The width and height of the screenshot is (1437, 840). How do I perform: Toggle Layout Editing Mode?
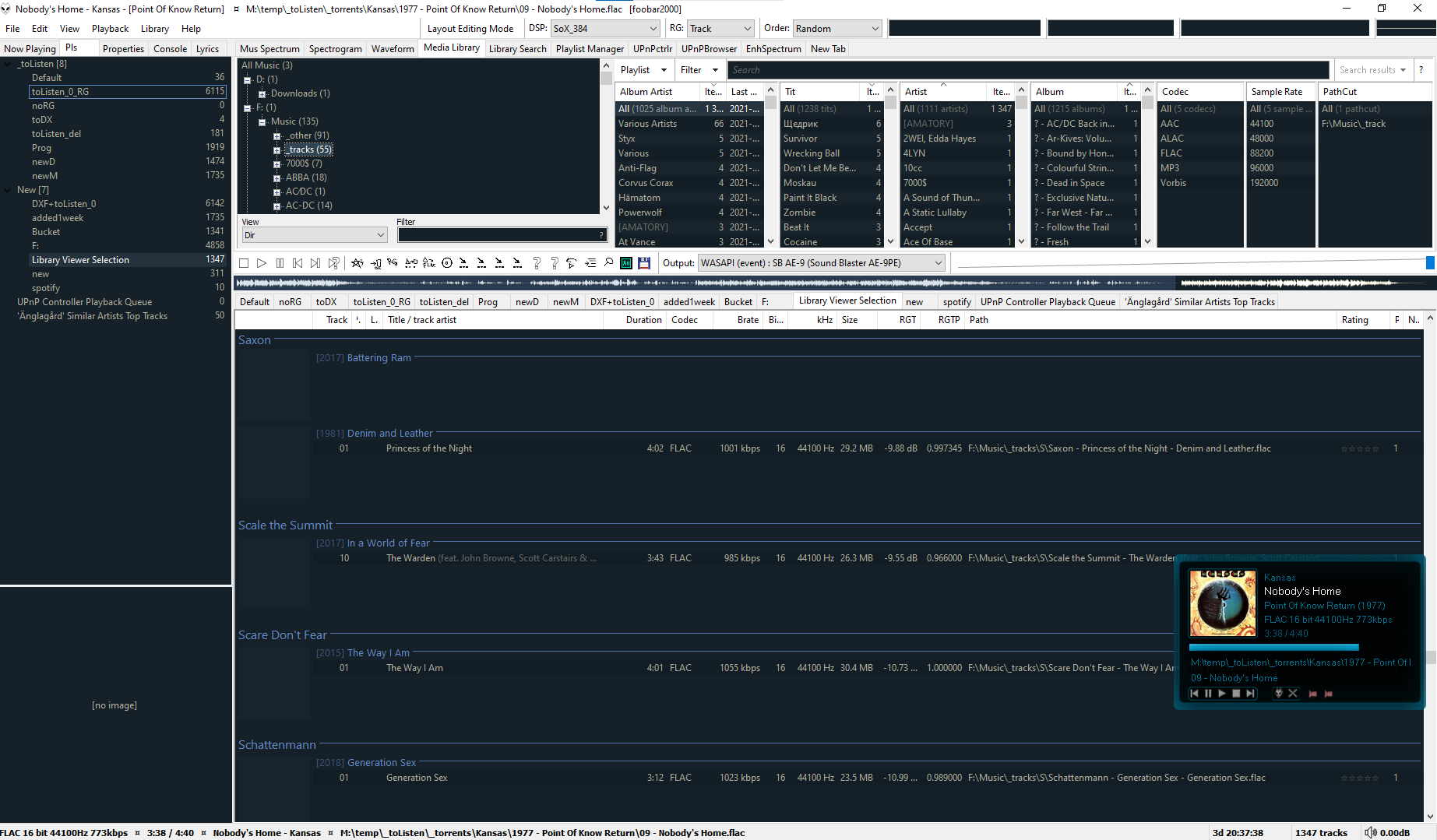470,29
